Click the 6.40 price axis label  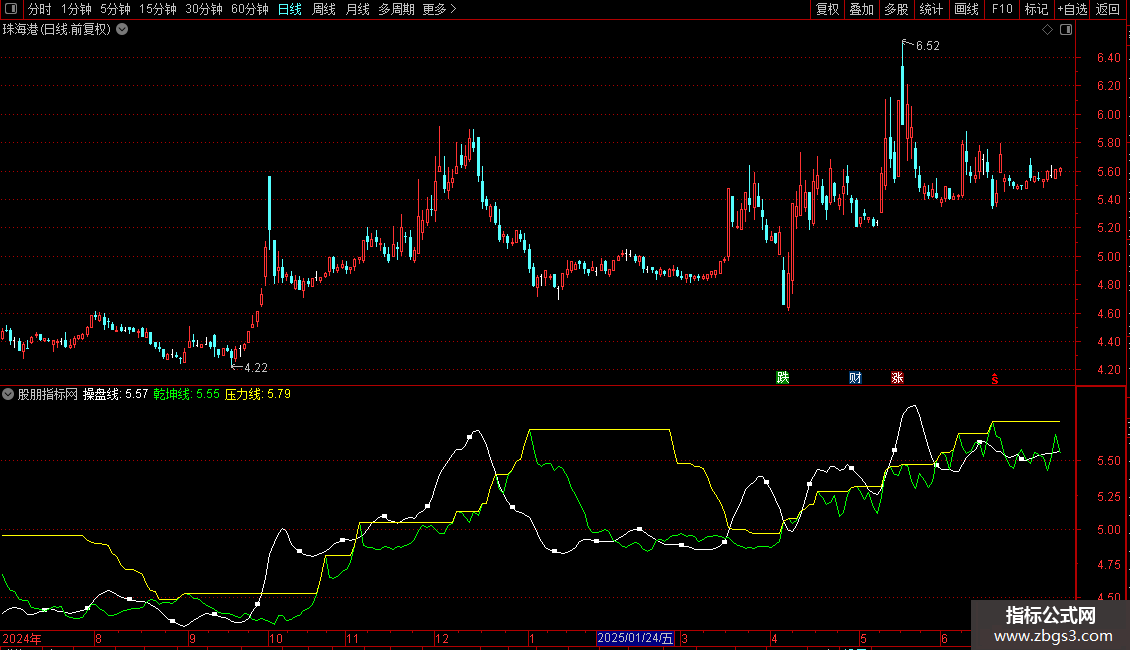(x=1108, y=58)
